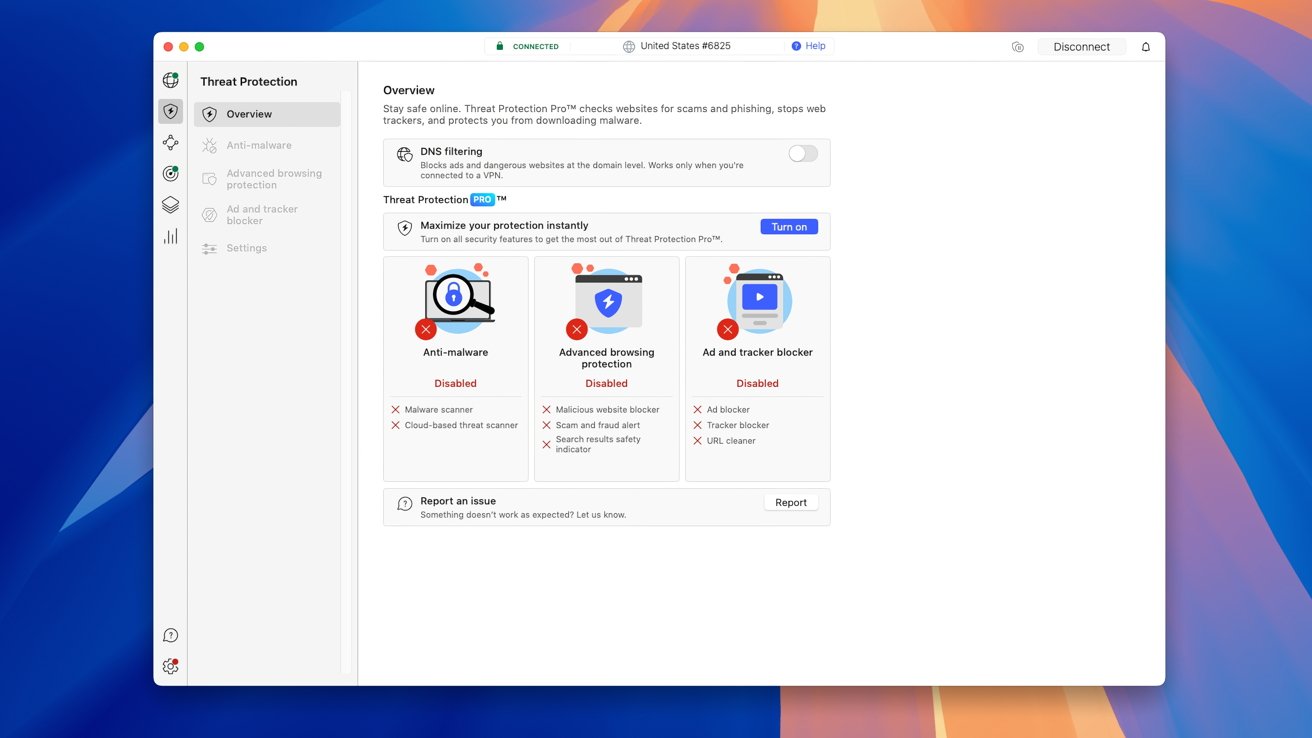Click the Malware scanner feature row
This screenshot has width=1312, height=738.
(432, 410)
